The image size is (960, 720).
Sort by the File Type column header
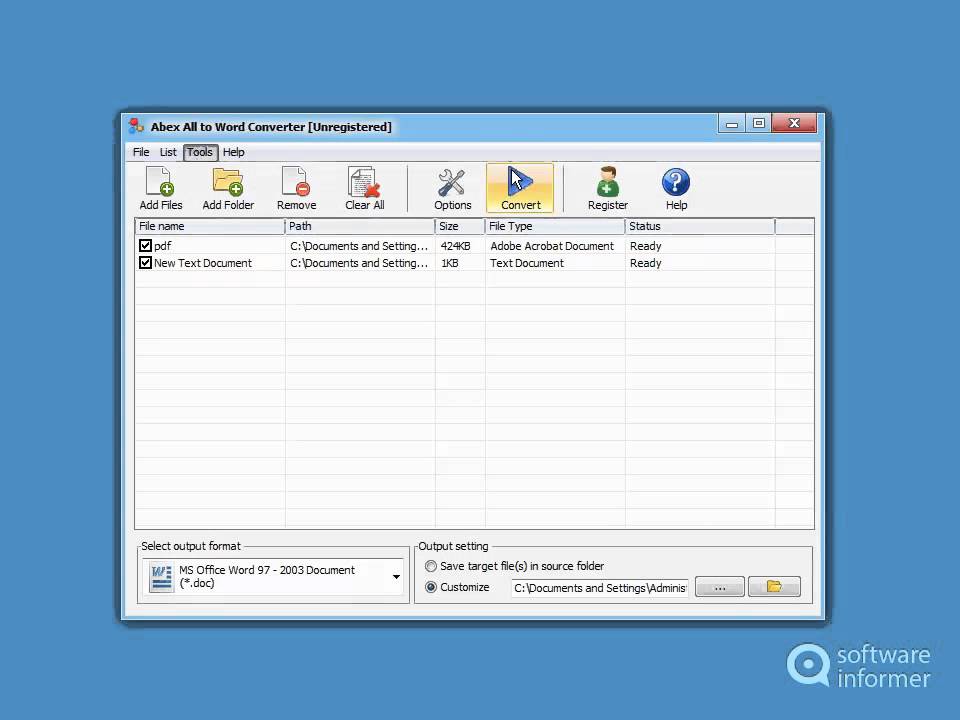coord(555,226)
